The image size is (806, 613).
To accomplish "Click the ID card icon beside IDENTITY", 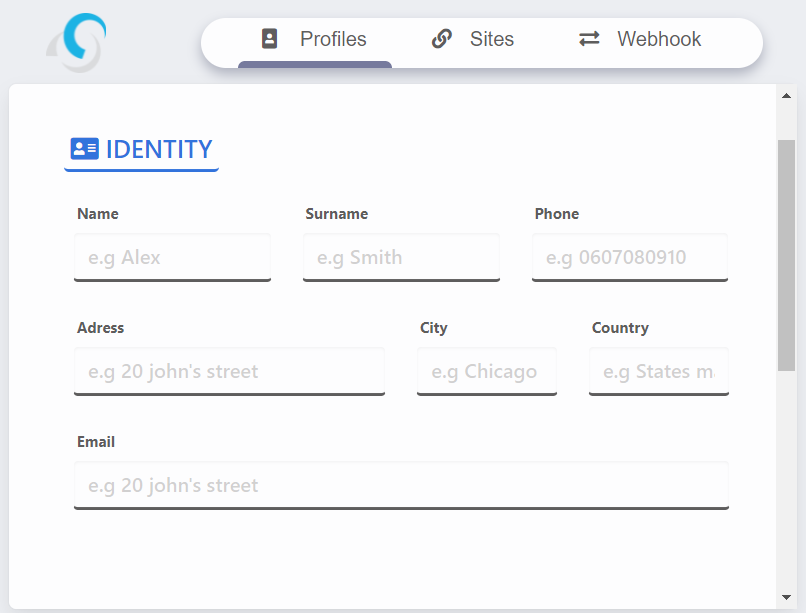I will pyautogui.click(x=84, y=149).
